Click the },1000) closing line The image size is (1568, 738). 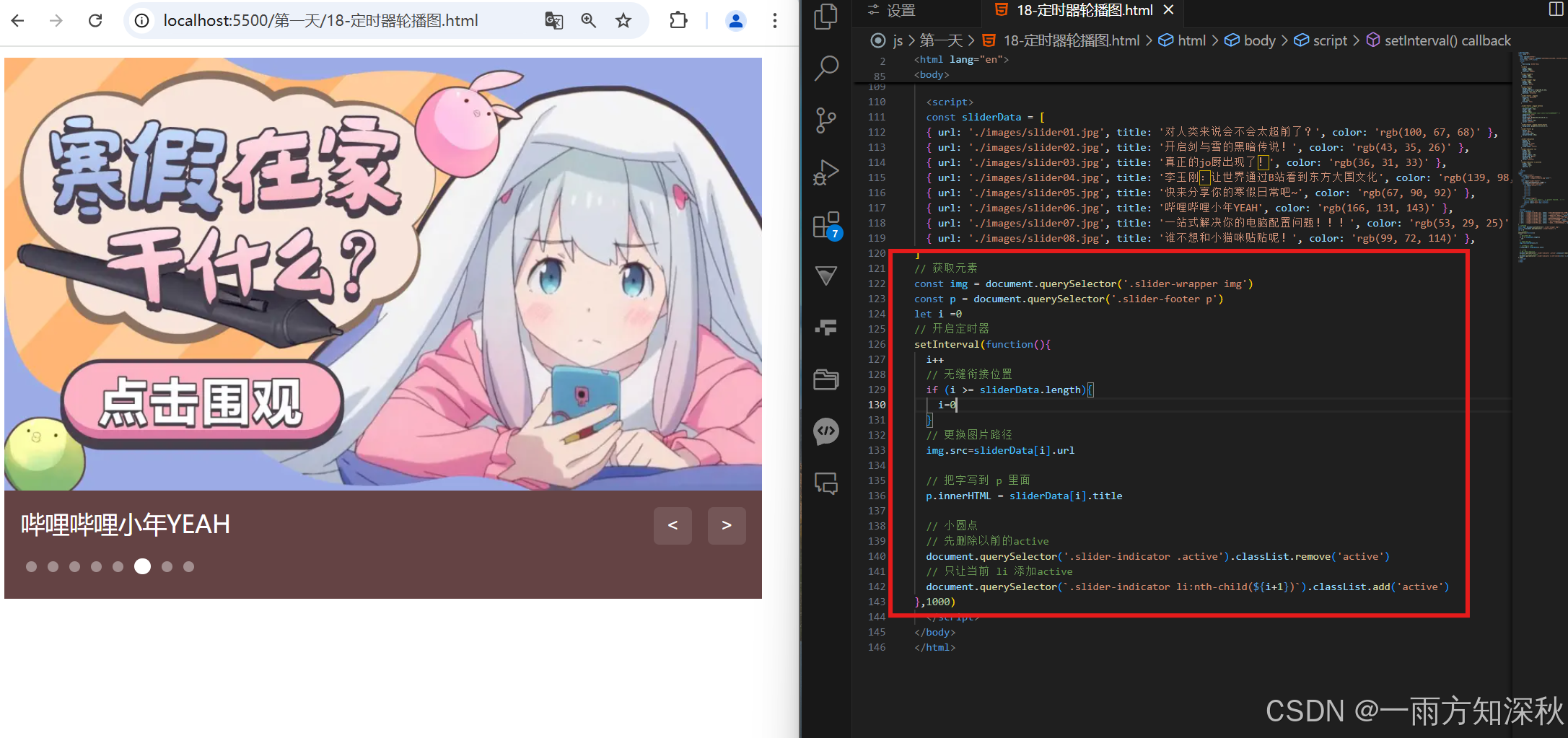(934, 602)
